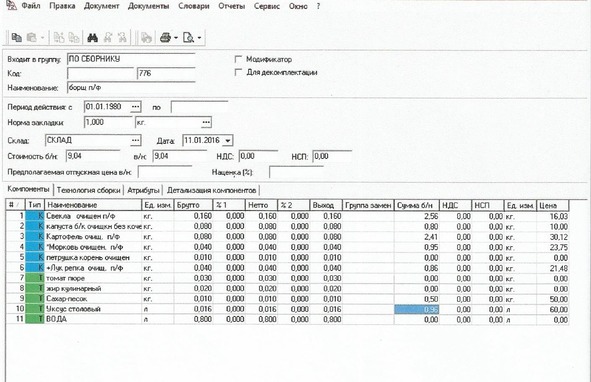Image resolution: width=591 pixels, height=382 pixels.
Task: Sort by Сумма б/н column header
Action: point(416,205)
